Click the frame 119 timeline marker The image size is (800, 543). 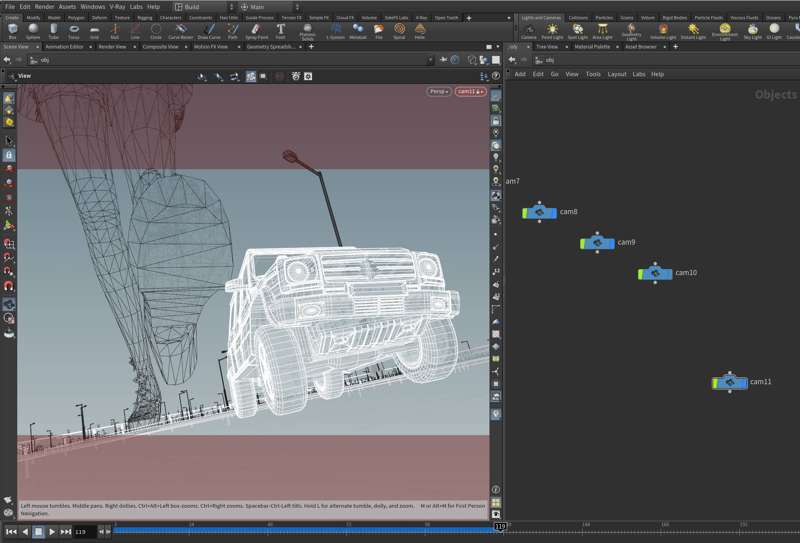pyautogui.click(x=500, y=526)
